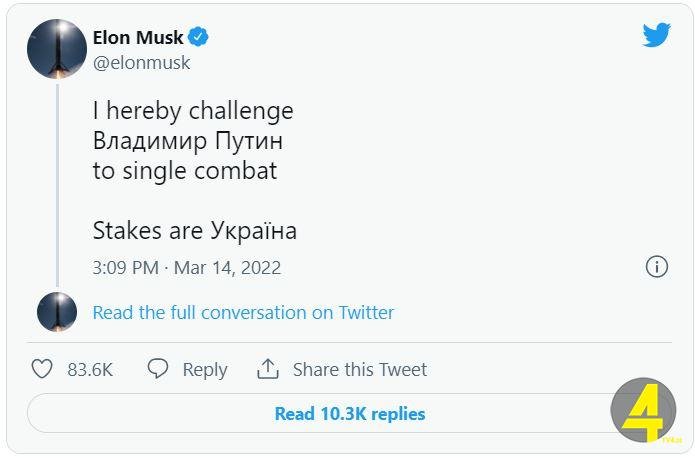Image resolution: width=695 pixels, height=458 pixels.
Task: Click the reply speech bubble icon
Action: coord(158,369)
